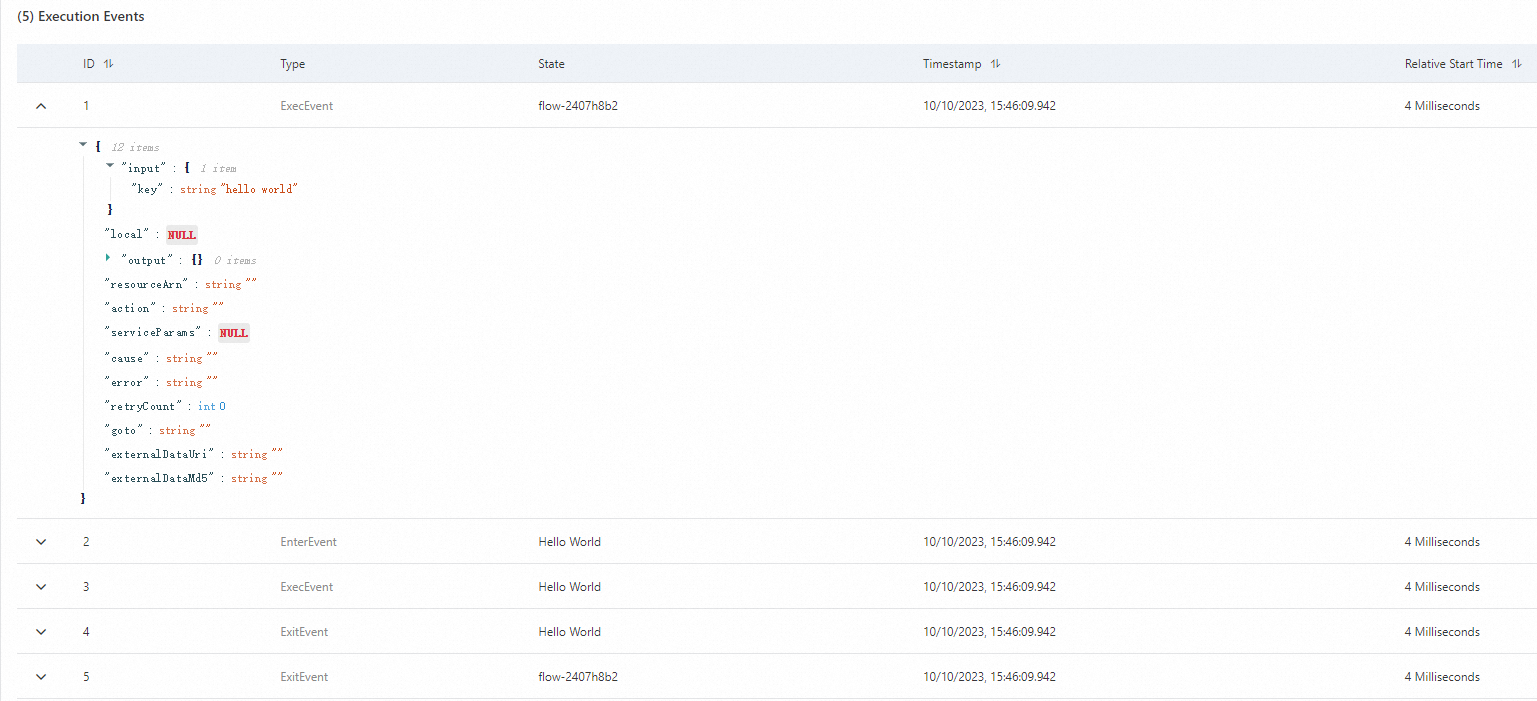Sort by Relative Start Time
The height and width of the screenshot is (701, 1537).
click(1519, 63)
